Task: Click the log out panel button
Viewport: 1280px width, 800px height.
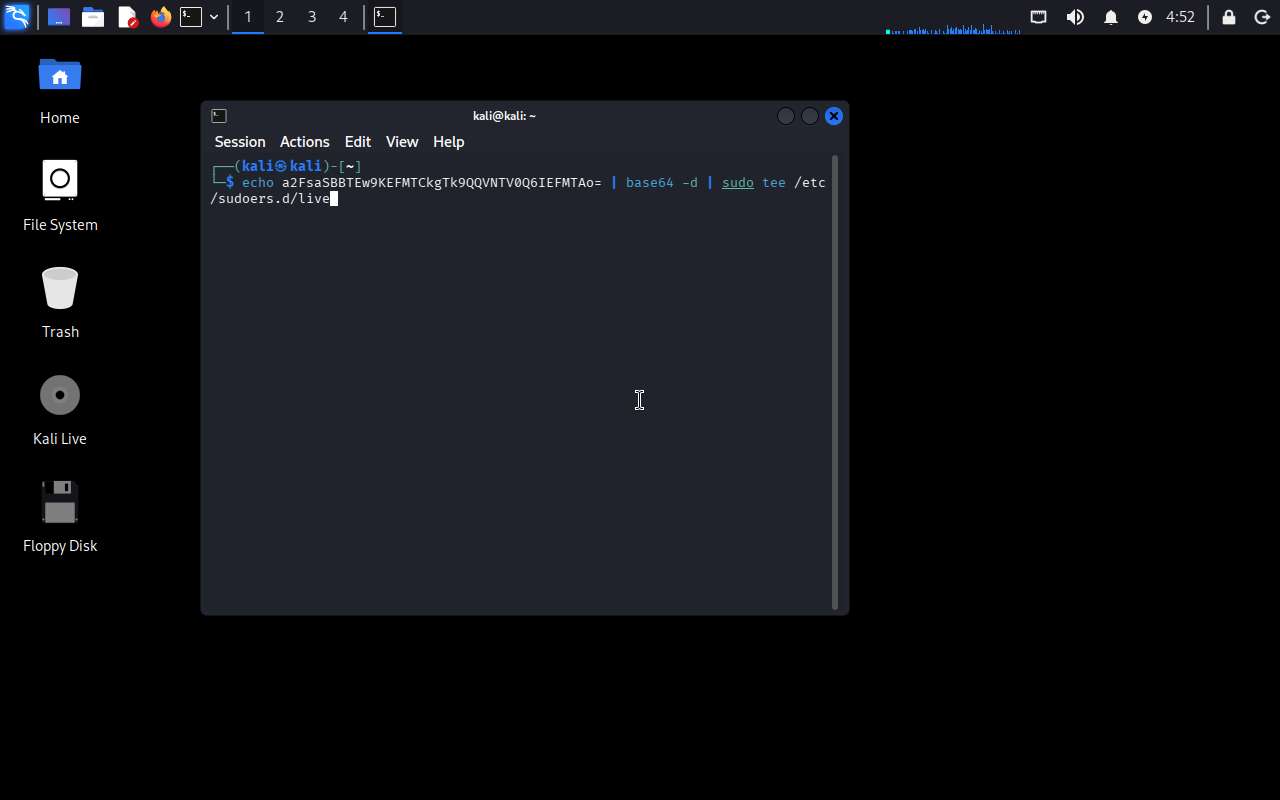Action: (1261, 17)
